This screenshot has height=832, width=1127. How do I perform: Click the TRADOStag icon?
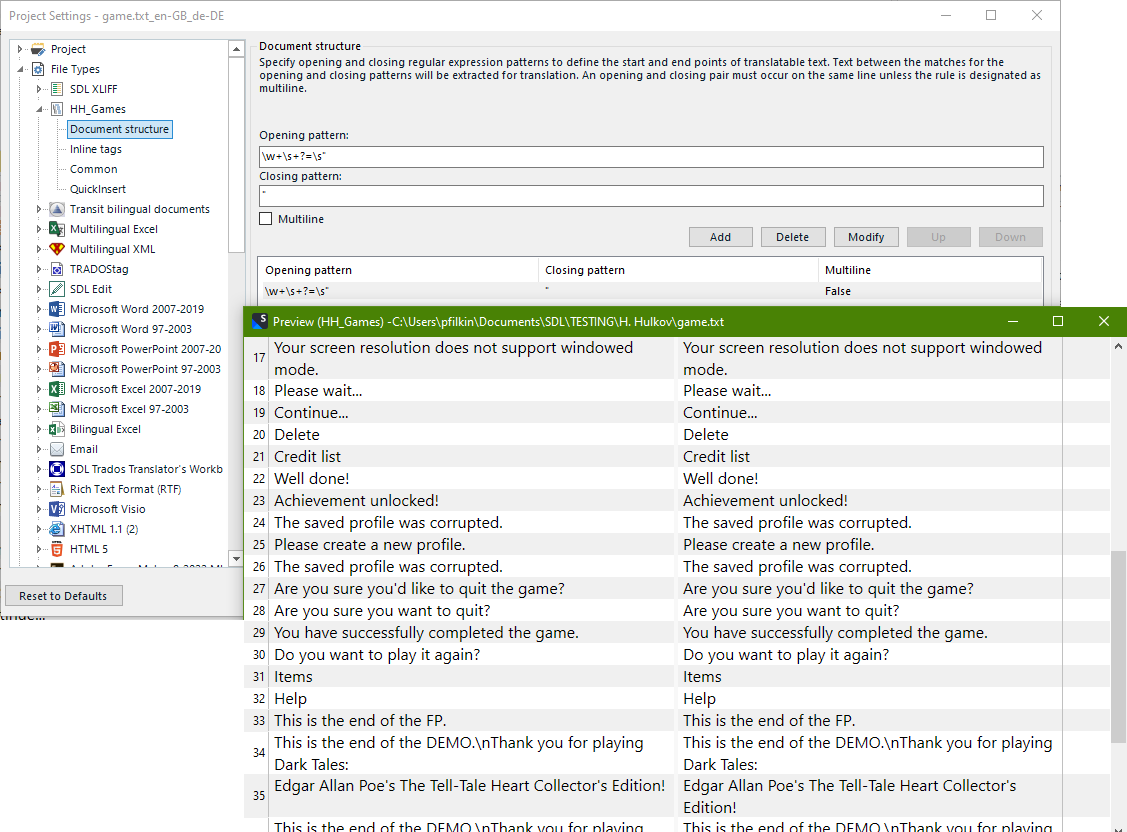click(x=58, y=269)
